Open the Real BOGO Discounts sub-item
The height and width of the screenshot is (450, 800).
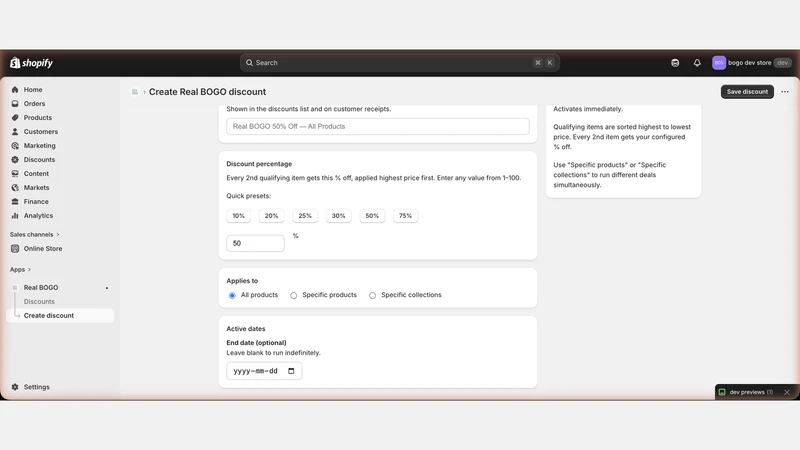pyautogui.click(x=39, y=302)
